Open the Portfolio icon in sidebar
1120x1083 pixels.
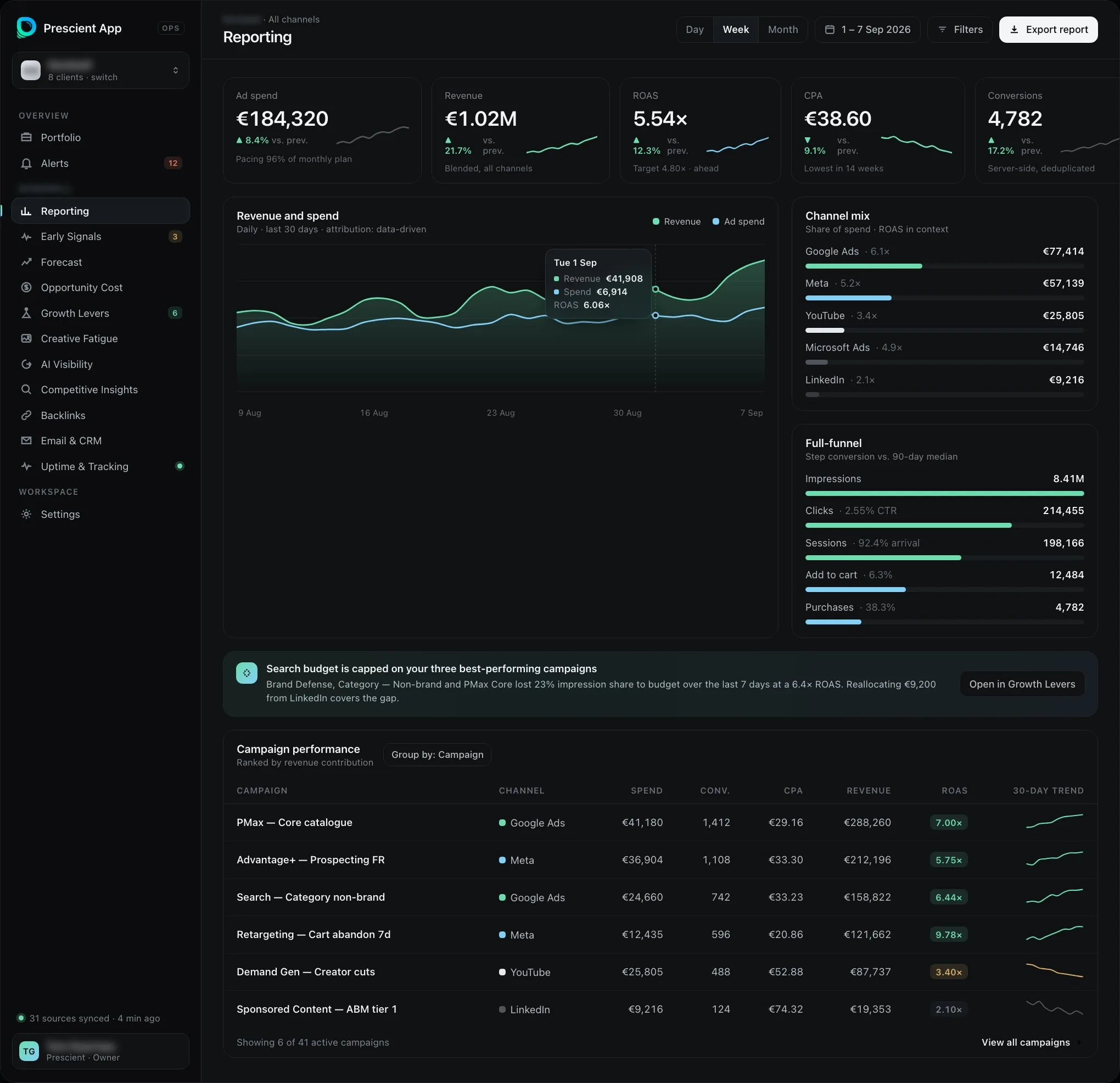tap(26, 137)
